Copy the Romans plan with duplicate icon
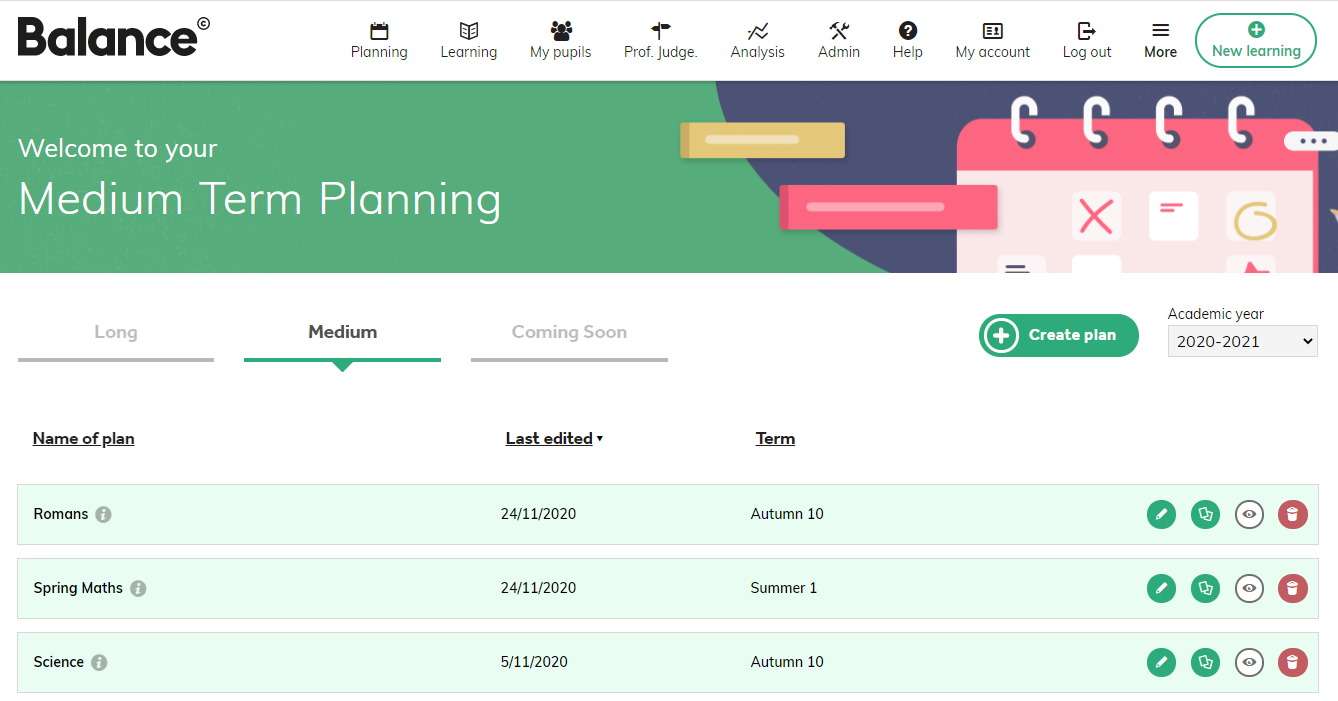The width and height of the screenshot is (1338, 701). point(1205,514)
